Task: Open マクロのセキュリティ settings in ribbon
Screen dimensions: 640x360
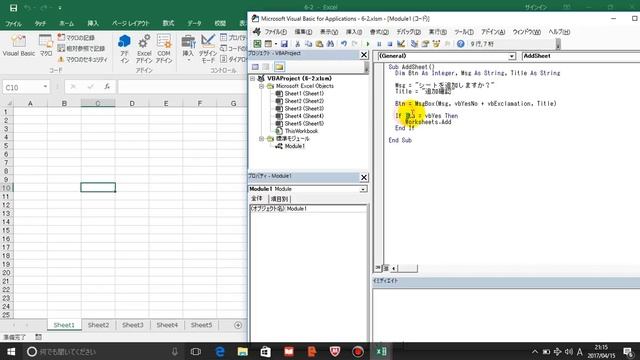Action: 82,60
